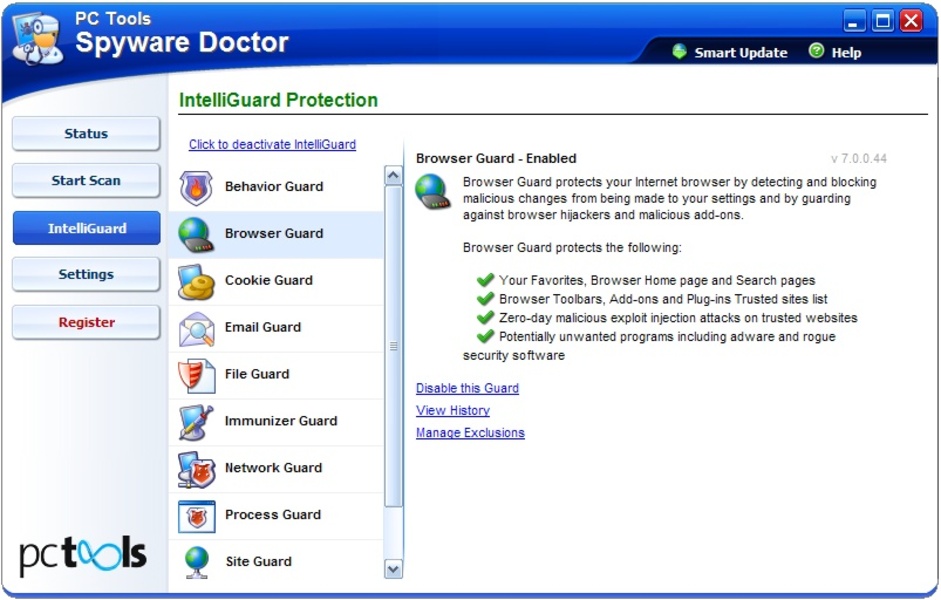Open the Help menu text
The height and width of the screenshot is (600, 941).
click(x=846, y=53)
